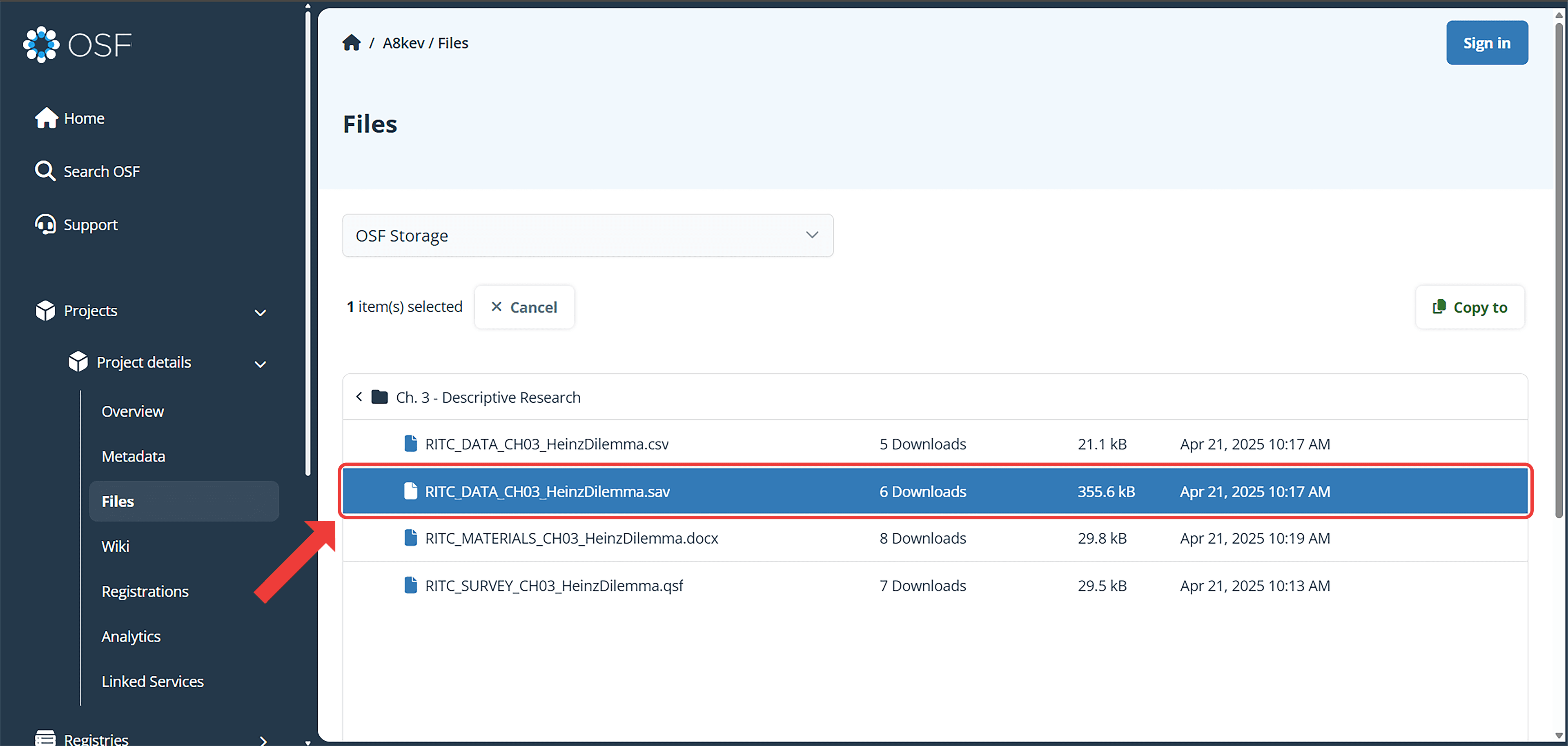Click 'Apr 21, 2025 10:19 AM' date

coord(1254,539)
